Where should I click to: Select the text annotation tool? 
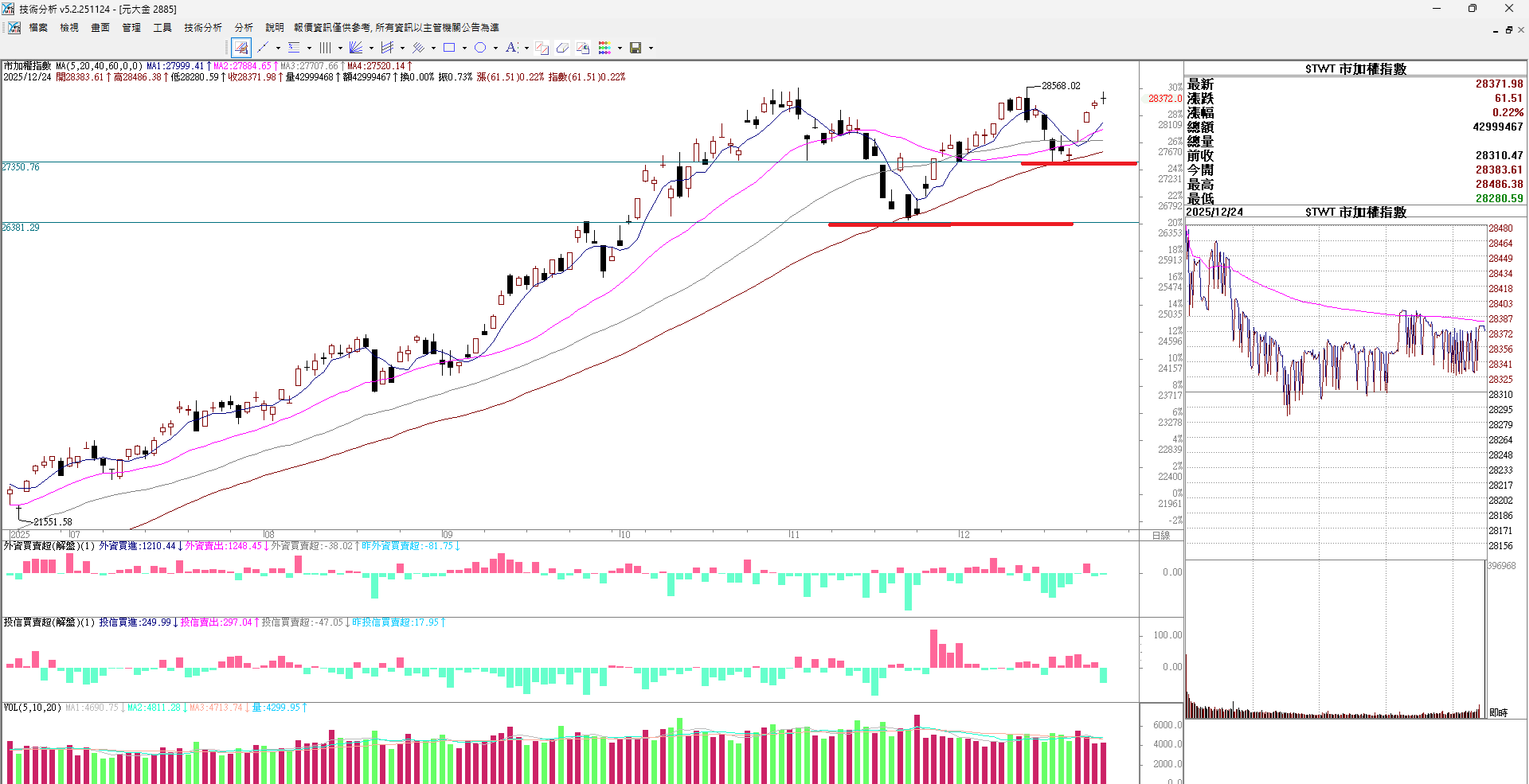[x=511, y=48]
